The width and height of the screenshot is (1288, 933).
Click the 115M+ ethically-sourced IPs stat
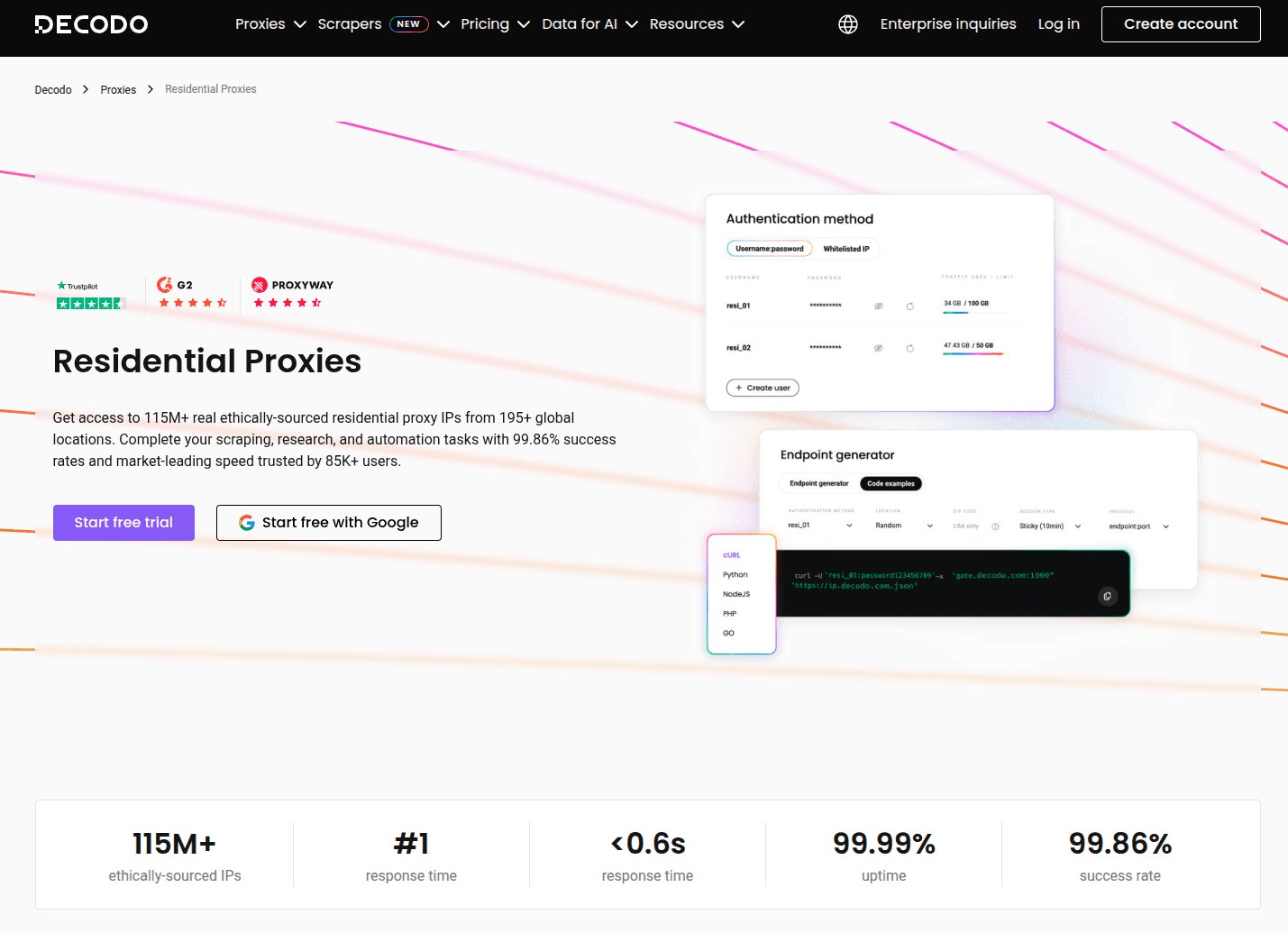(175, 855)
